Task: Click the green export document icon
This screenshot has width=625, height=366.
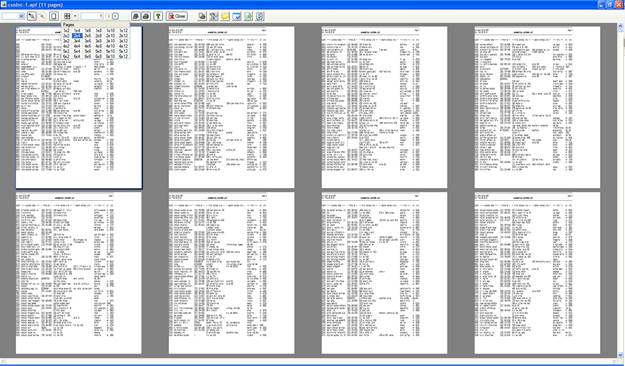Action: coord(248,16)
